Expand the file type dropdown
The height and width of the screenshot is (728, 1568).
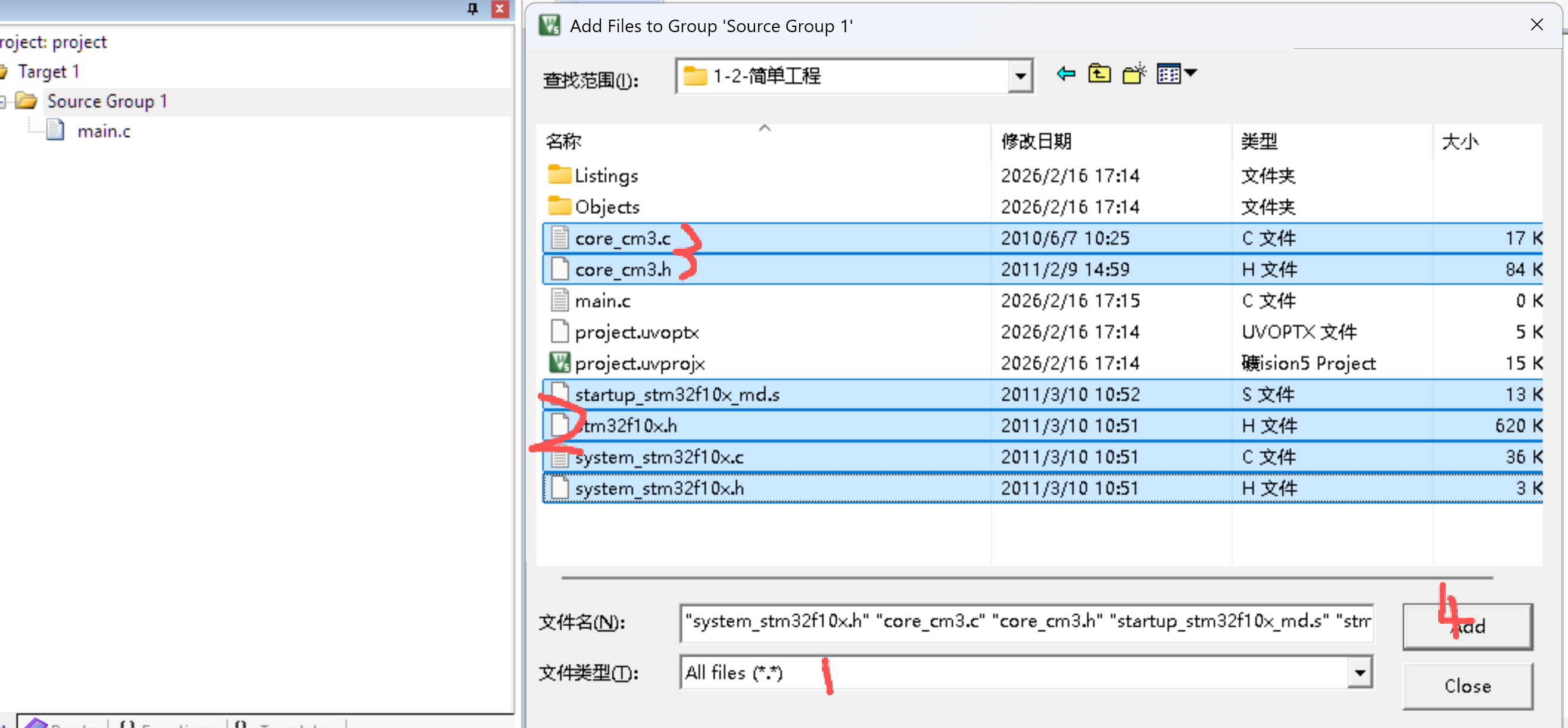(x=1359, y=673)
